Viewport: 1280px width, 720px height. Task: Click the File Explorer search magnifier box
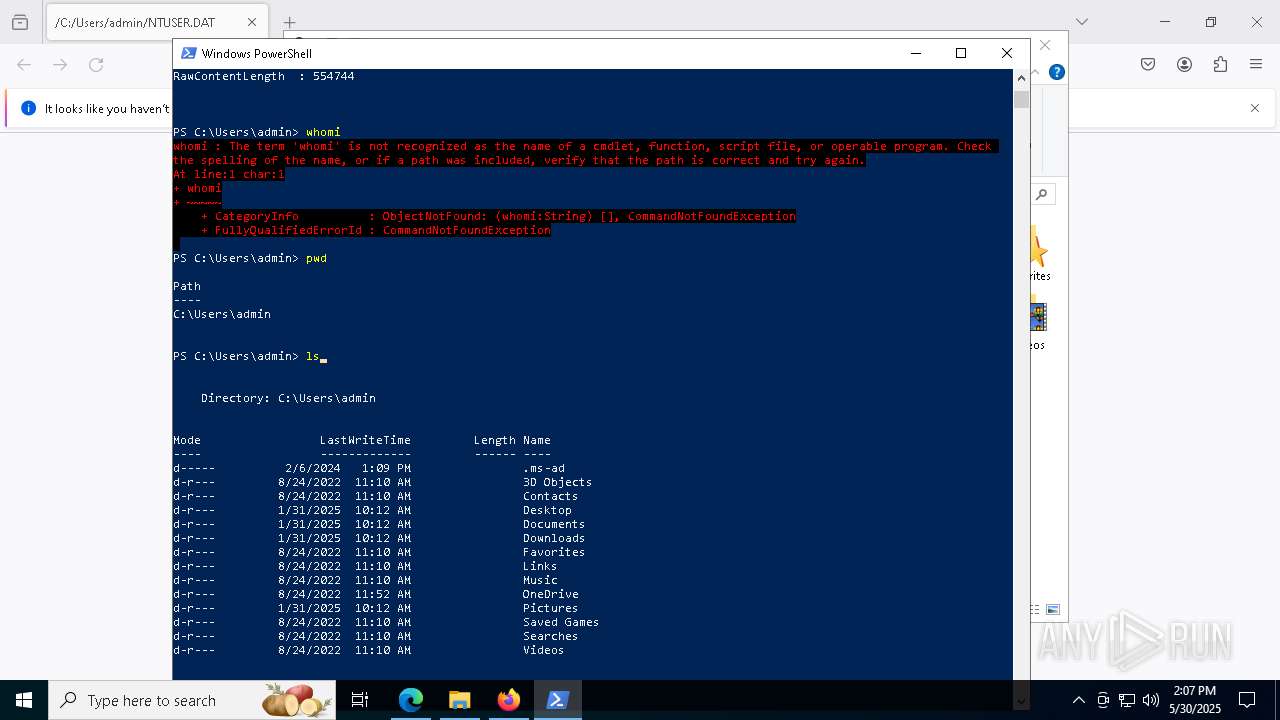(1042, 194)
